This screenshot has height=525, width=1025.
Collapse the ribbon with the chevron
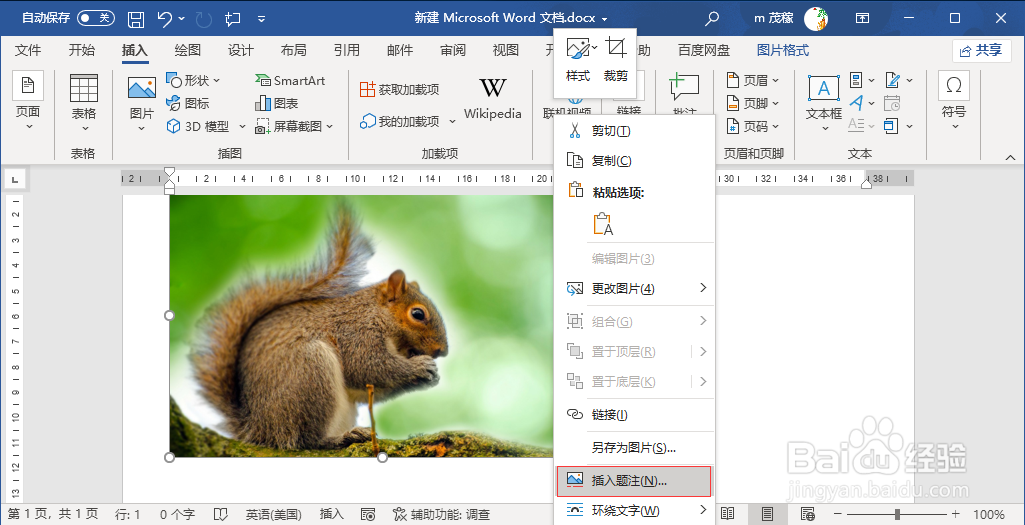(1010, 157)
